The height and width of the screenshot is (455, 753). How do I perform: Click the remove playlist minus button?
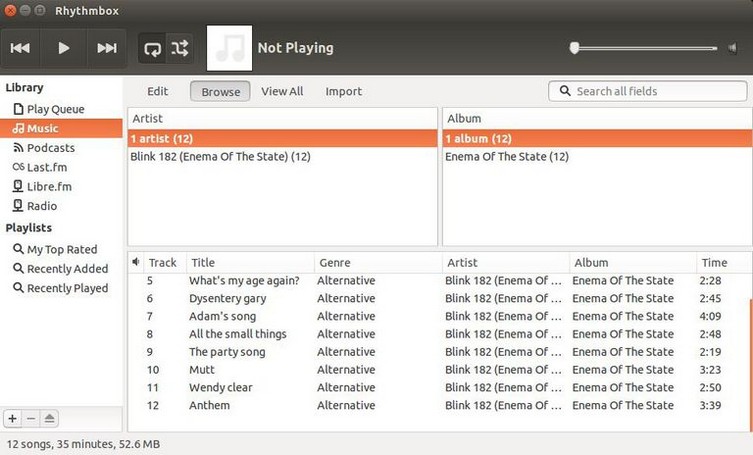(x=31, y=419)
